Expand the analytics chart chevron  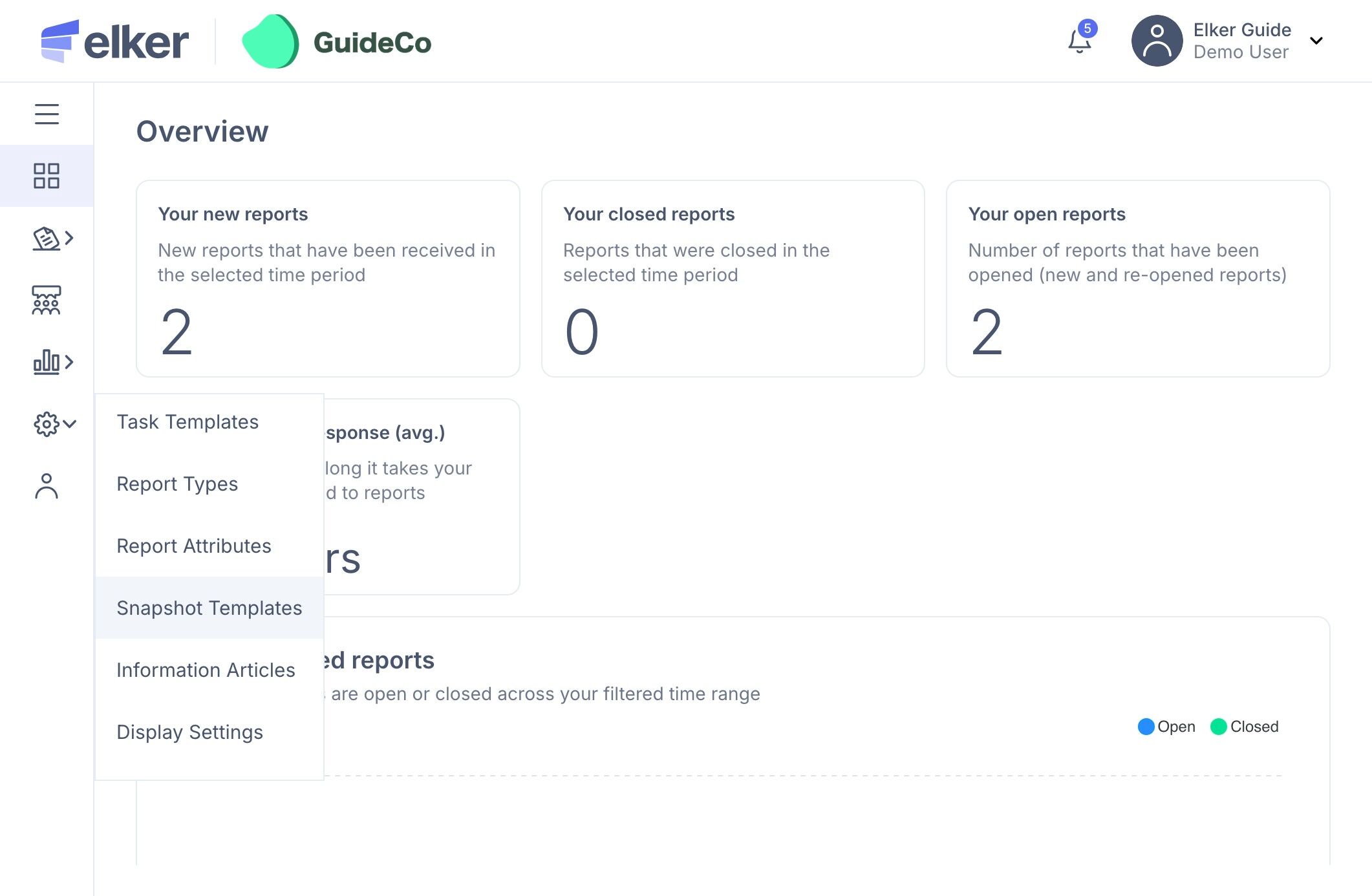[70, 362]
